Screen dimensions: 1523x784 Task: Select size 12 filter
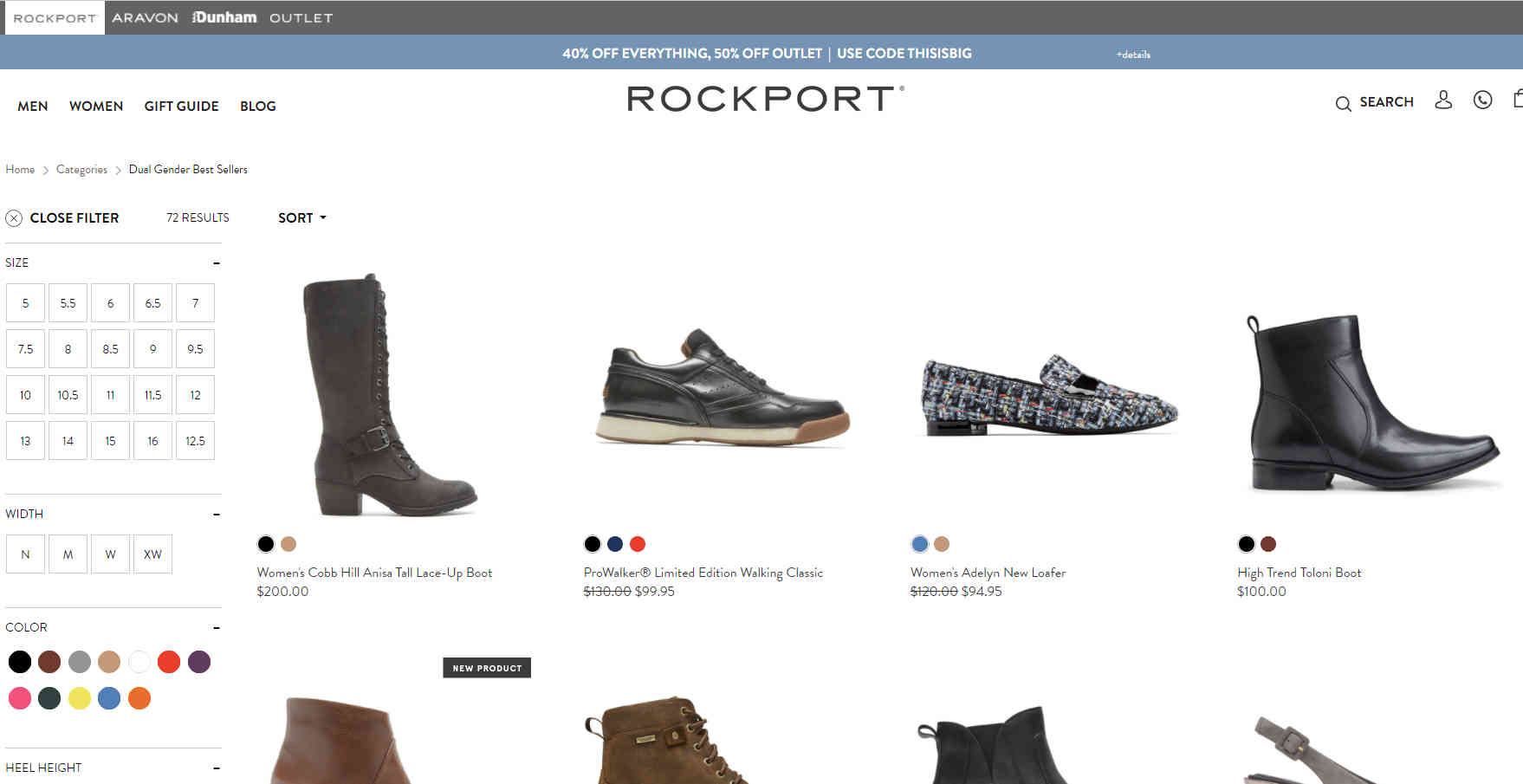pos(195,395)
